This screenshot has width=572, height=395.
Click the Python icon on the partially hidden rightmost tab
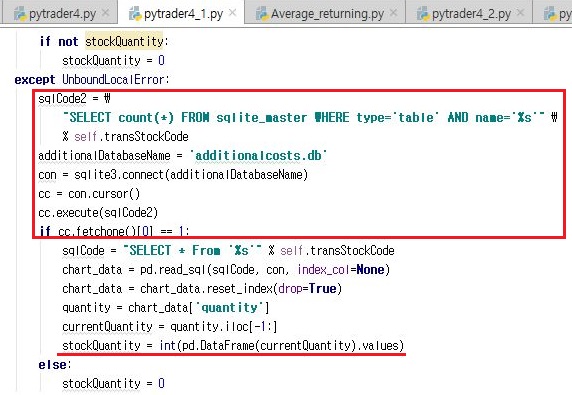coord(549,14)
